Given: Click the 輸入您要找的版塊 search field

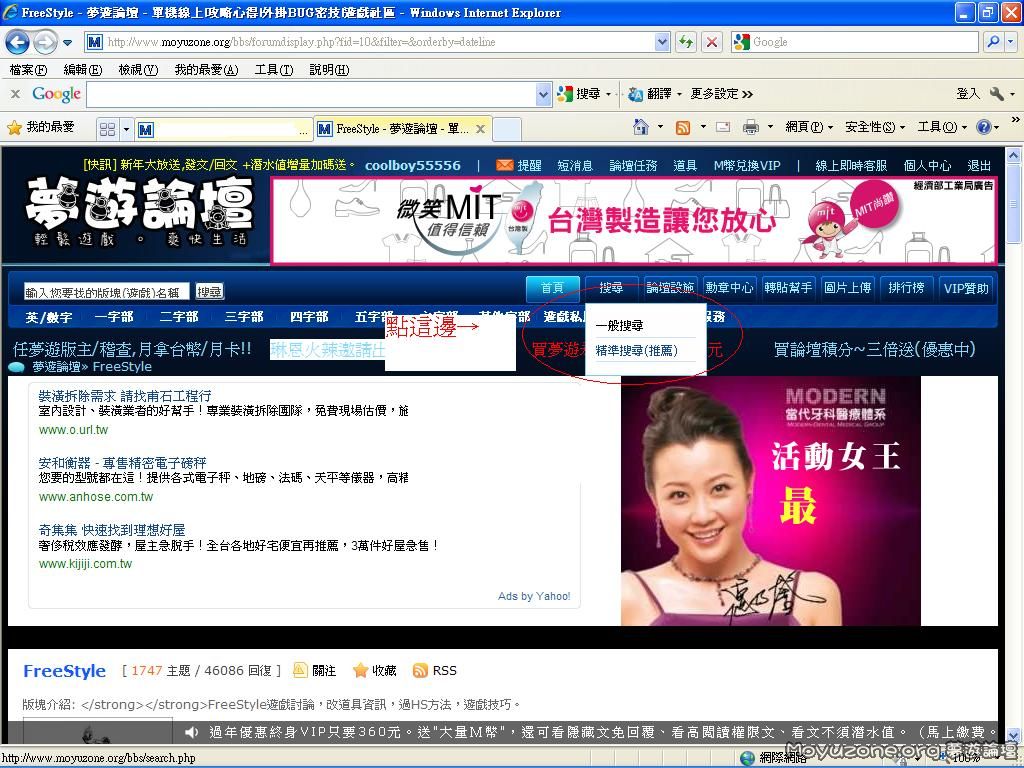Looking at the screenshot, I should click(x=106, y=292).
